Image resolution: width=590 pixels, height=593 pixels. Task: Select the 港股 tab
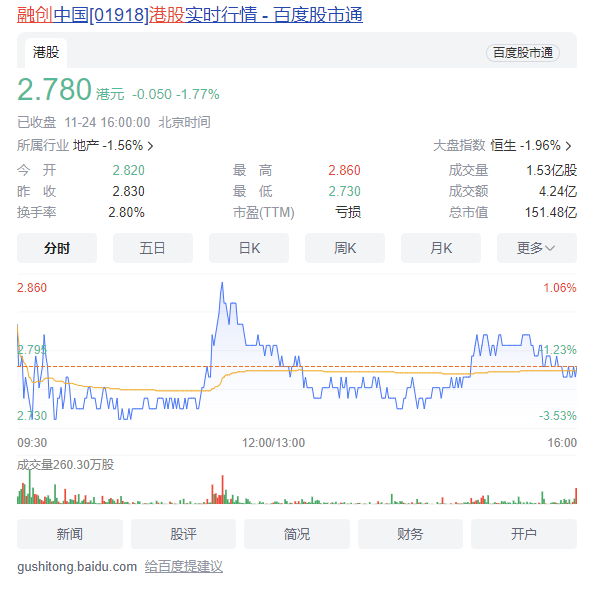pos(46,53)
